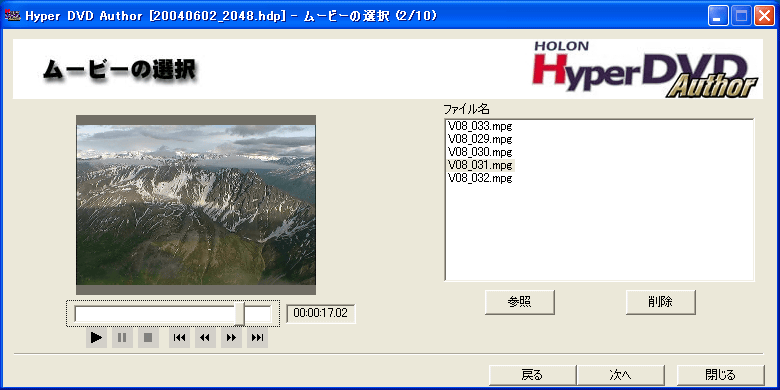Select V08_031.mpg in the file list
780x390 pixels.
tap(480, 165)
